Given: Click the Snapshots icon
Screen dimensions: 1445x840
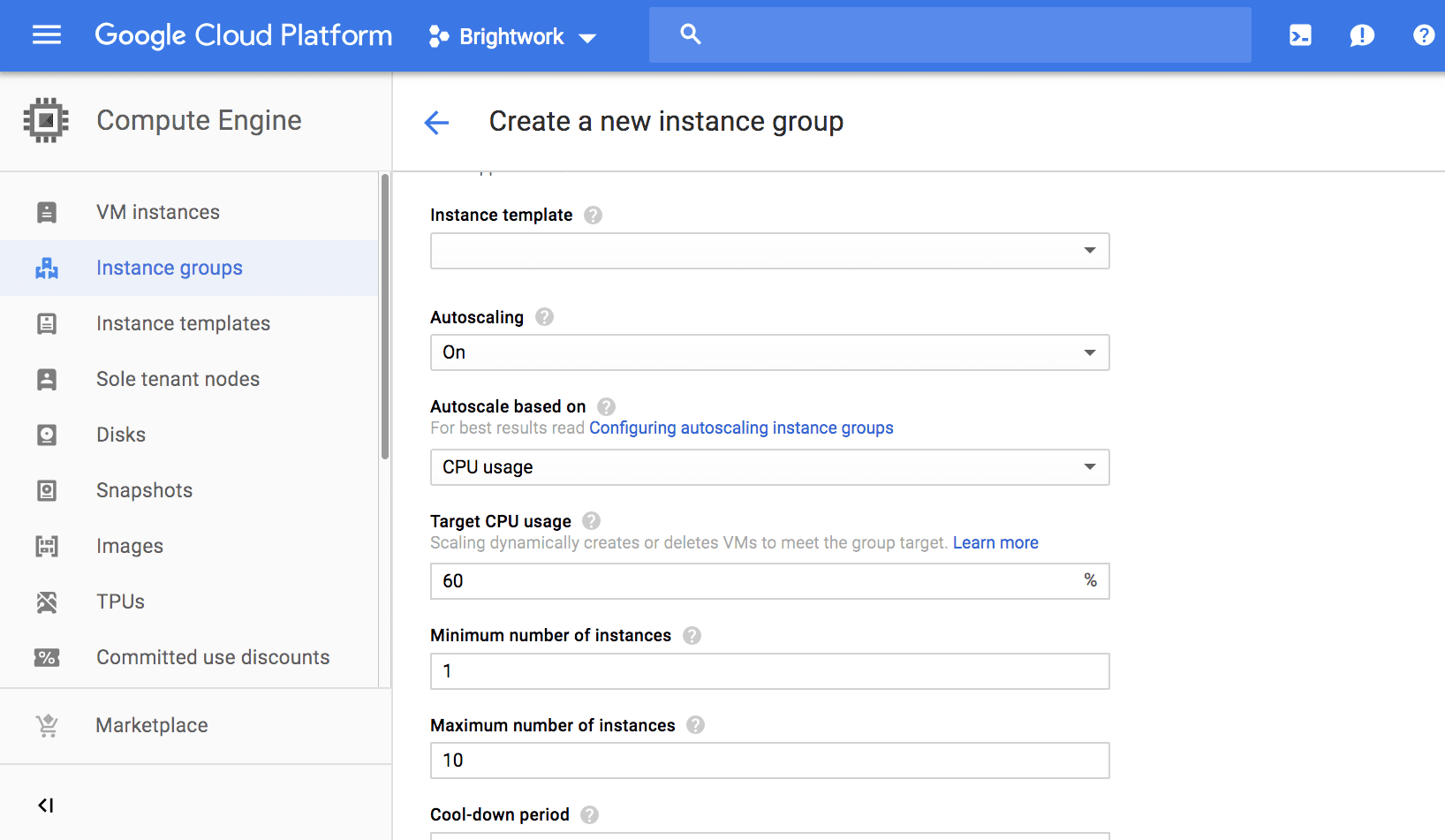Looking at the screenshot, I should point(47,490).
